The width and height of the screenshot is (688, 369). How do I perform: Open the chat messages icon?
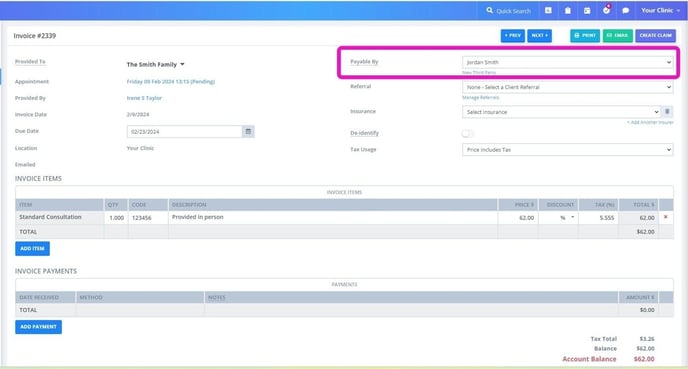coord(626,10)
